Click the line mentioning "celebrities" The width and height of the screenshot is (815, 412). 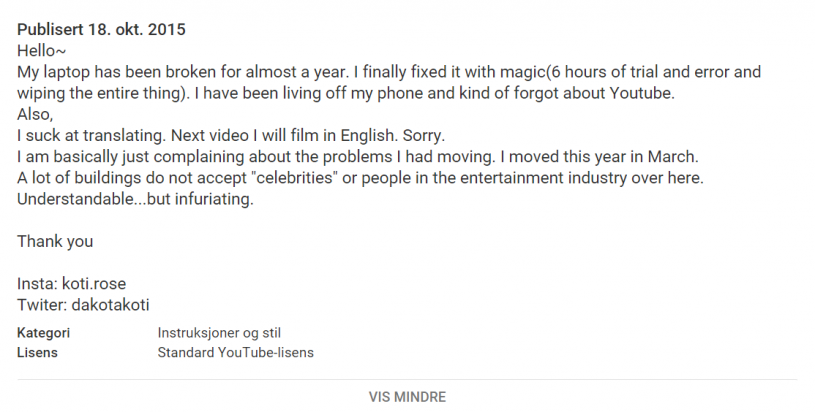point(360,178)
